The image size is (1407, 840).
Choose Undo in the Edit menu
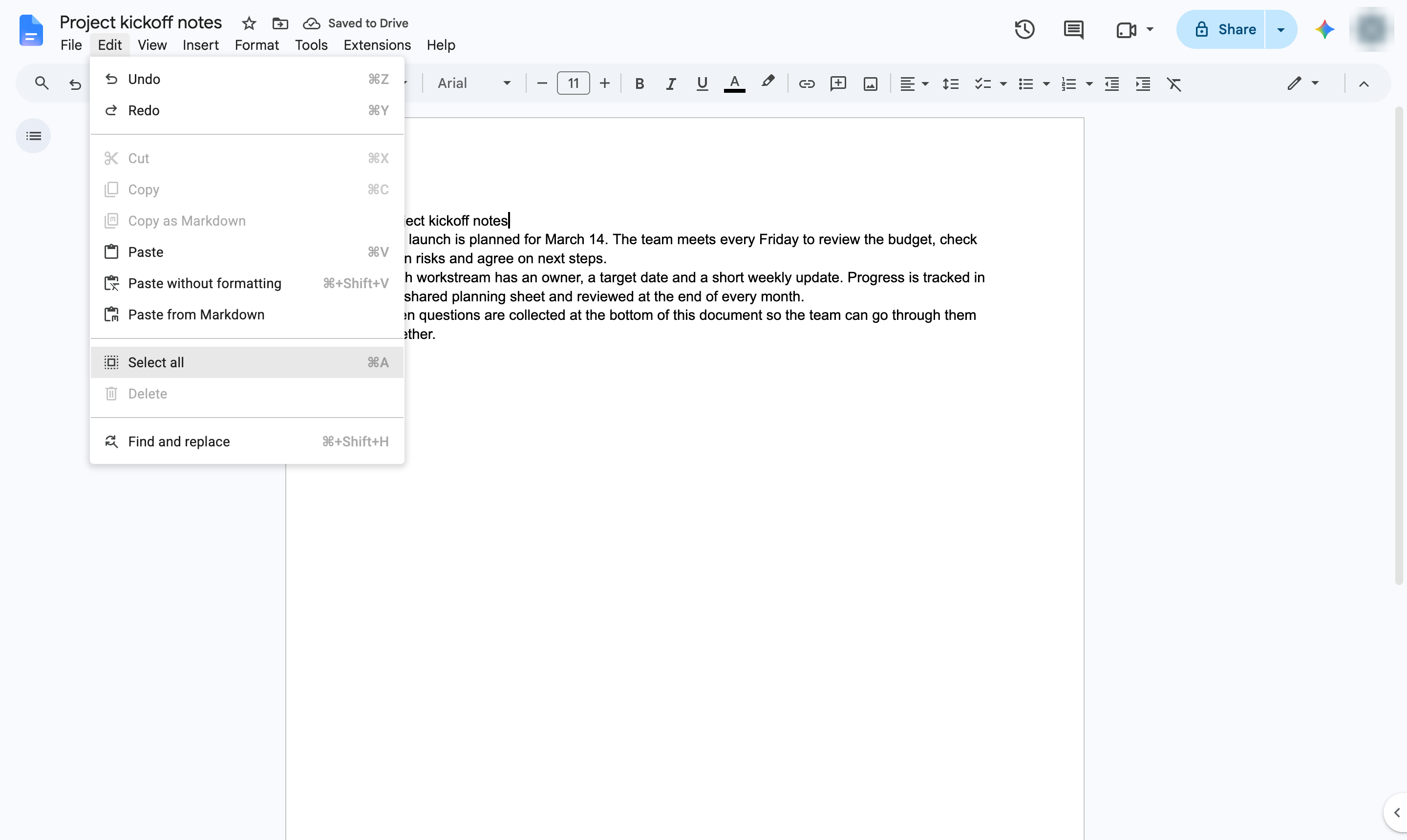pyautogui.click(x=247, y=79)
